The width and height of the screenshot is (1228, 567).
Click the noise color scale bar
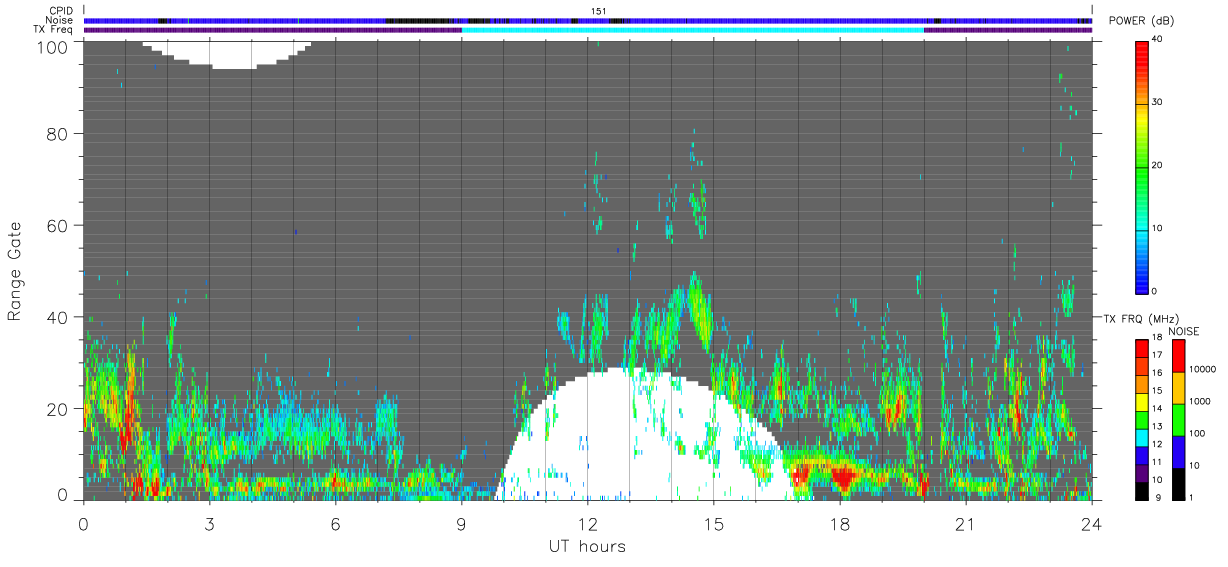pyautogui.click(x=1180, y=420)
